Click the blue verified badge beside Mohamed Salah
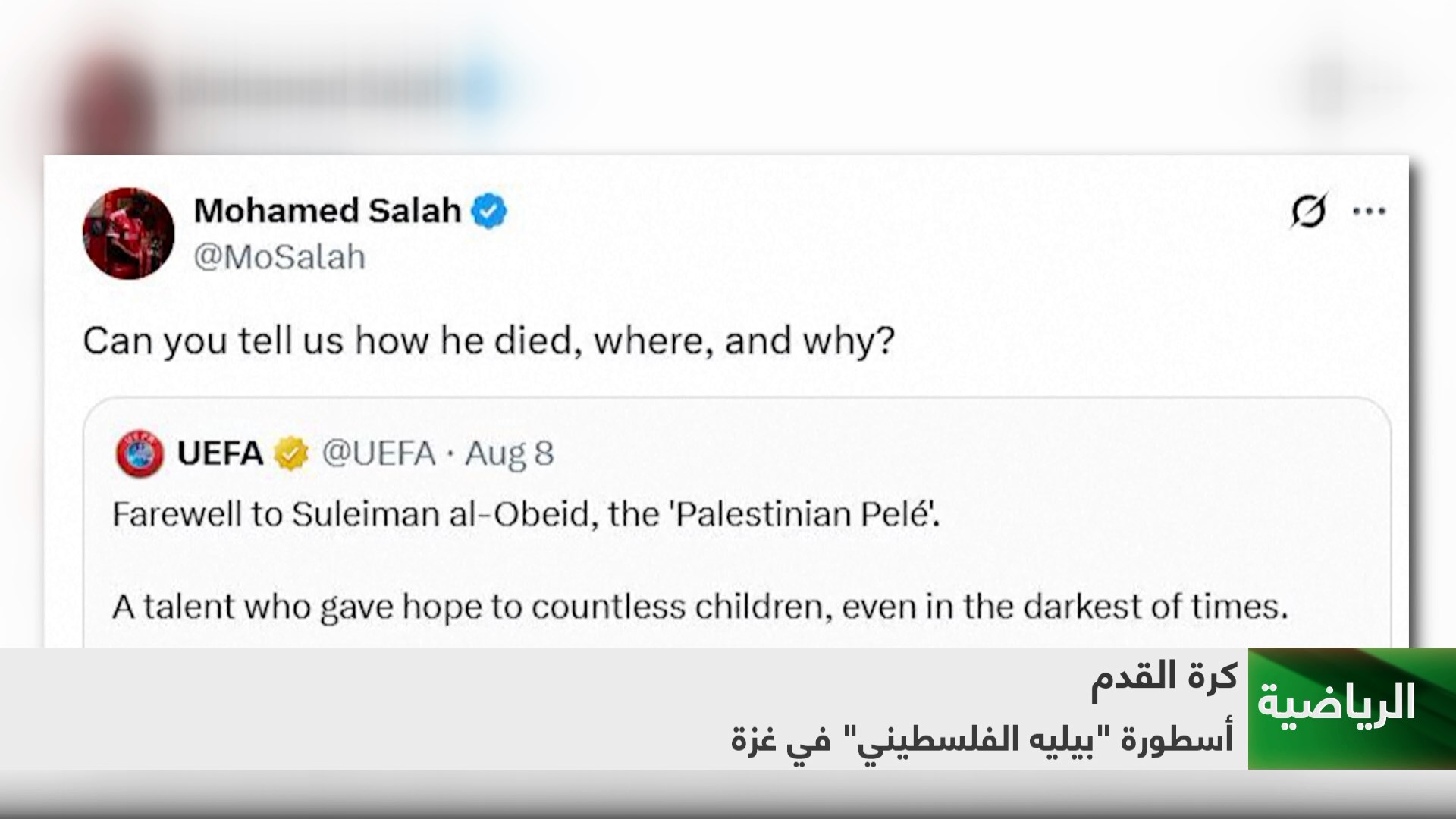 point(489,211)
